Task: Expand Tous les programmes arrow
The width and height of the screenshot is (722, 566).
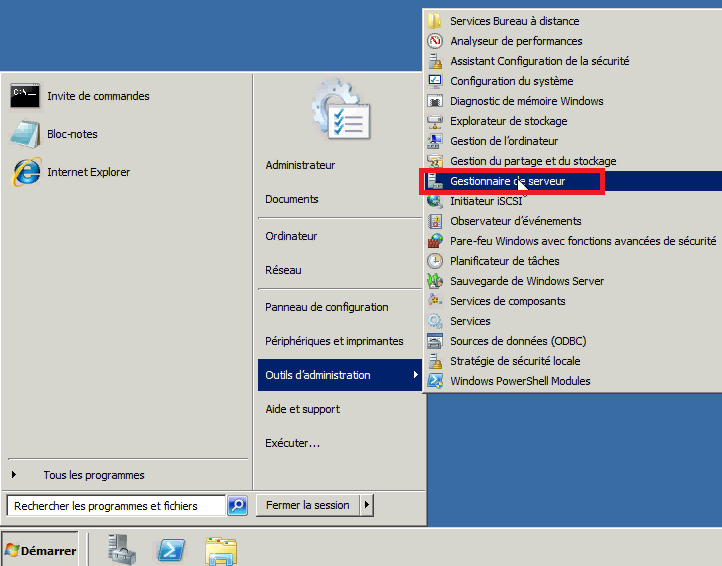Action: [x=14, y=474]
